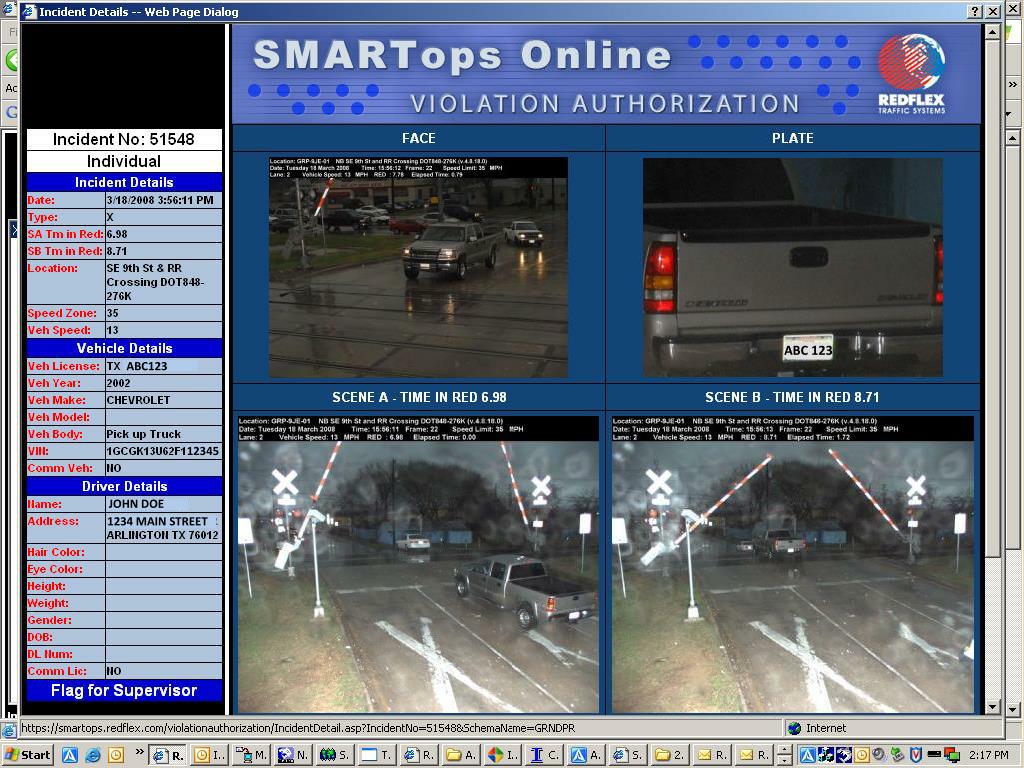
Task: Click the Flag for Supervisor button
Action: click(x=124, y=690)
